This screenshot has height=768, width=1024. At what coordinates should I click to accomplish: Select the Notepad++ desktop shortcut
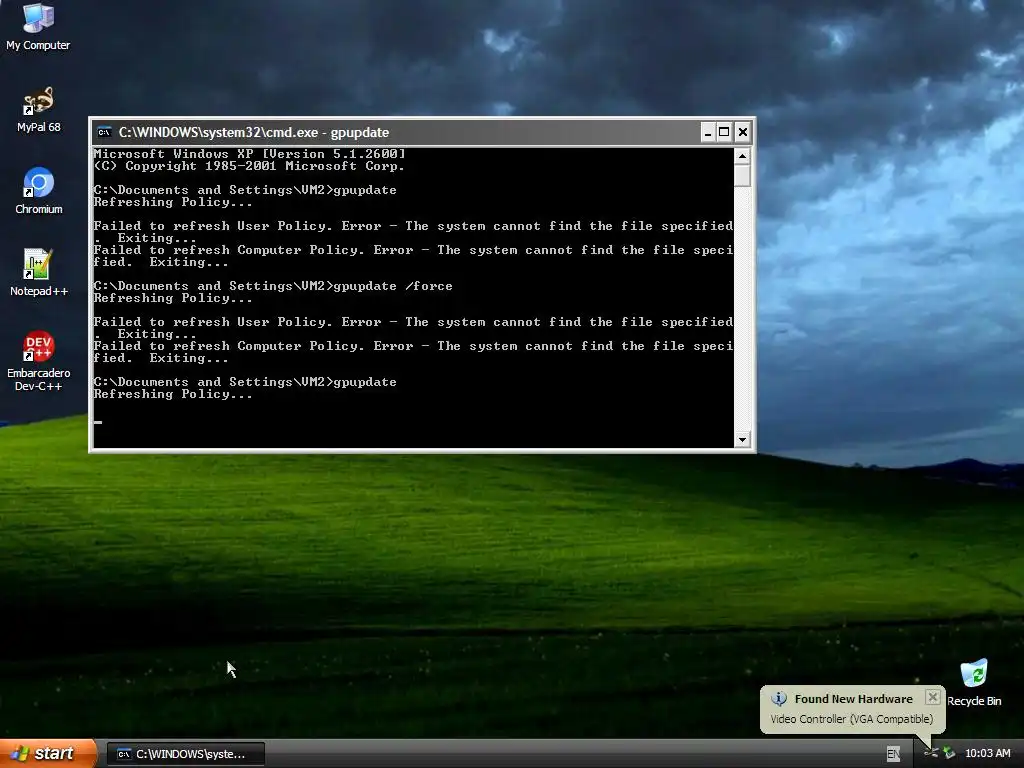pos(39,273)
